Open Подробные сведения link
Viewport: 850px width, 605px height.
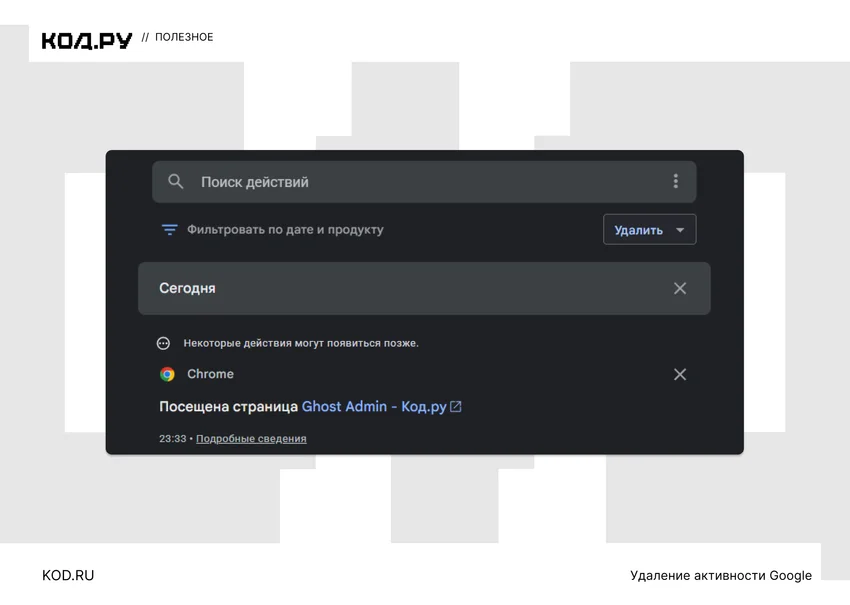pos(251,439)
